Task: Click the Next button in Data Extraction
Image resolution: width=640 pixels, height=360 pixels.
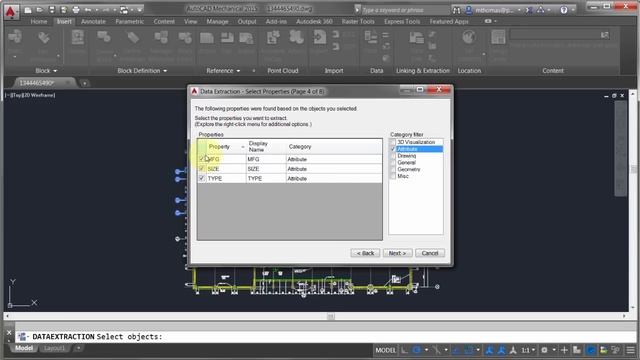Action: pyautogui.click(x=397, y=253)
